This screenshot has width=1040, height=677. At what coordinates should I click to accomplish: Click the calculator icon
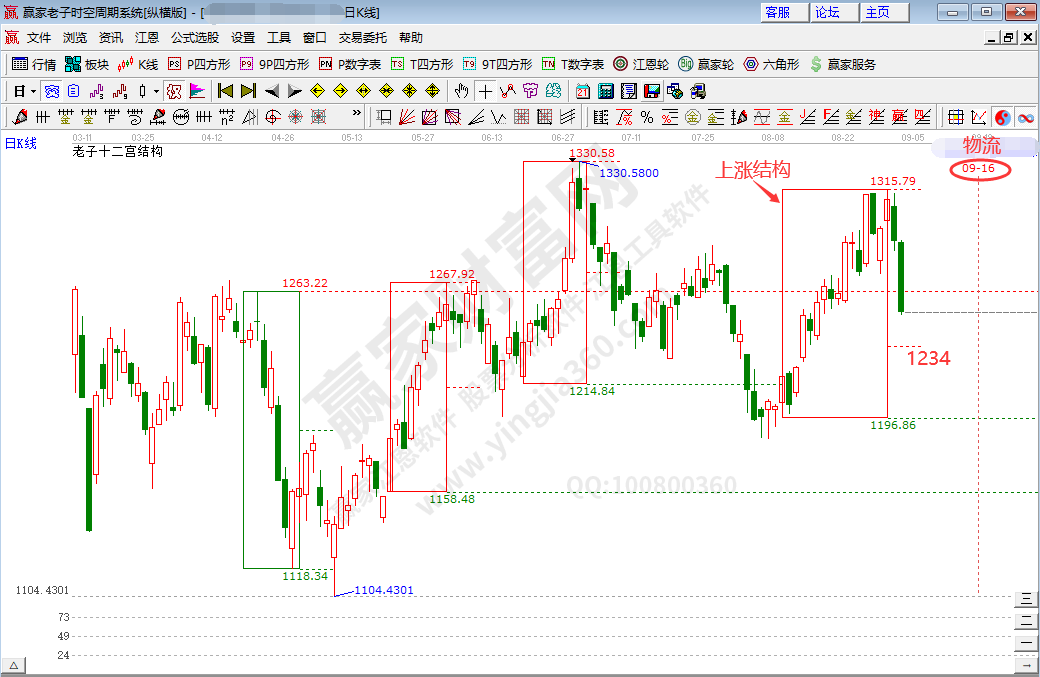(x=605, y=91)
